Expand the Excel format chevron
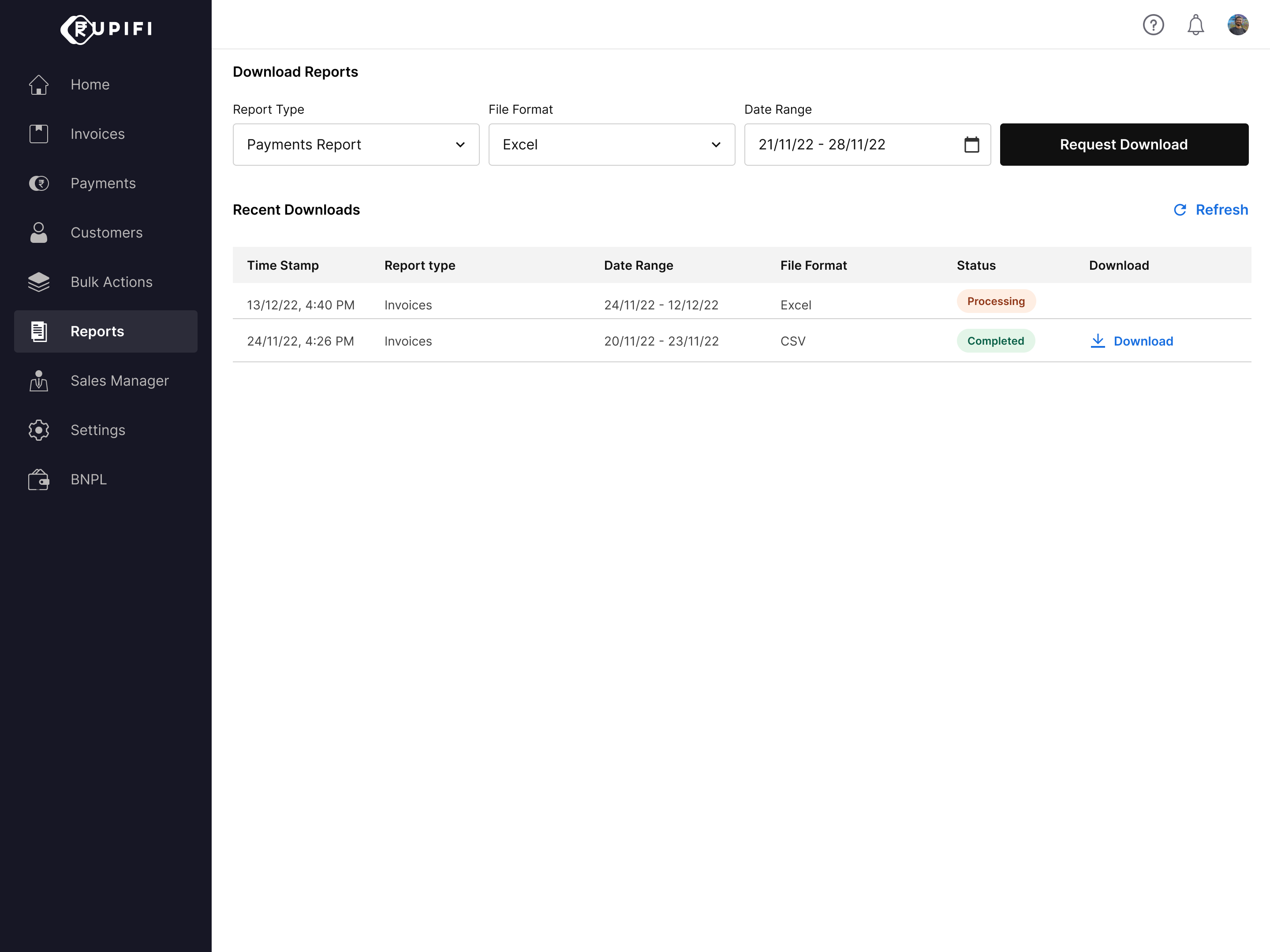This screenshot has width=1270, height=952. point(716,145)
